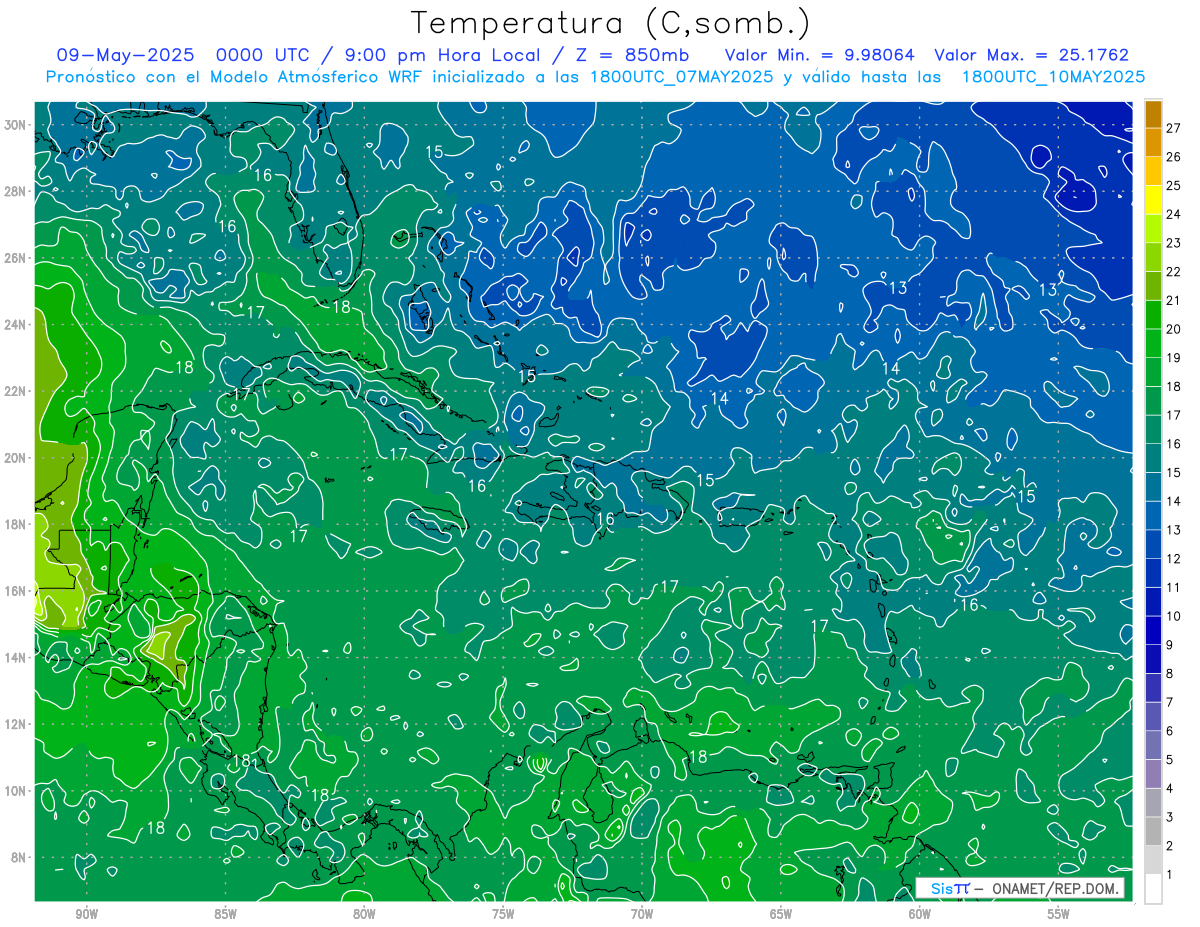Click the "30N" latitude axis label

(x=16, y=125)
